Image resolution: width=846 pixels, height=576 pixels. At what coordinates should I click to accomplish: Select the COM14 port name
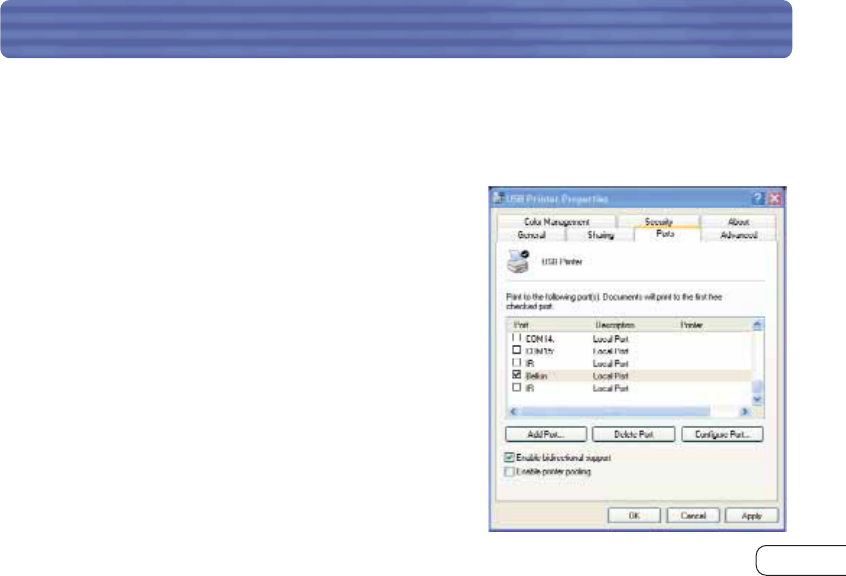tap(540, 339)
